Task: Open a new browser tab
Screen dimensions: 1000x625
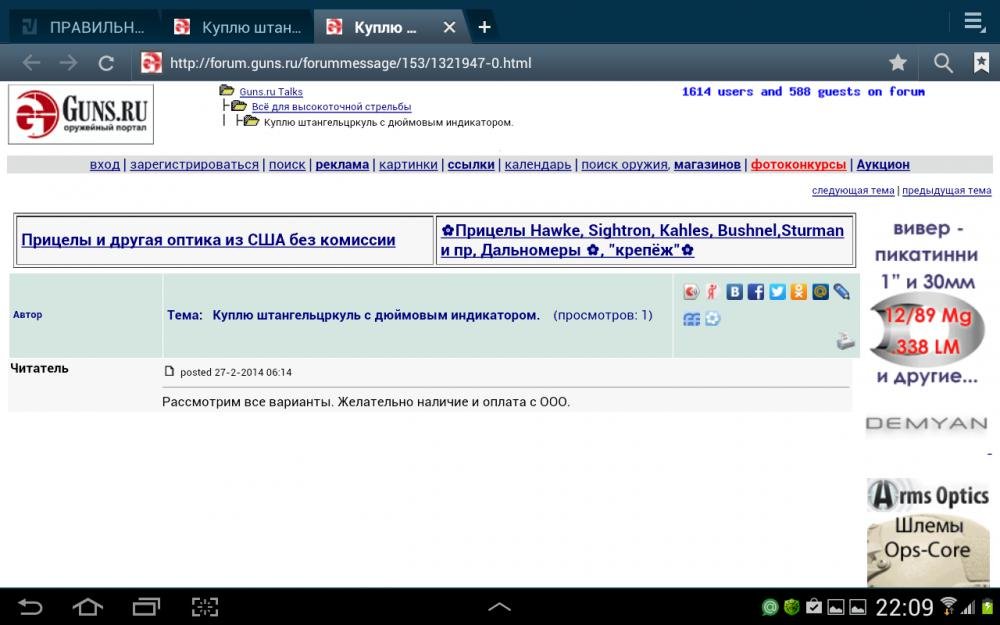Action: 483,26
